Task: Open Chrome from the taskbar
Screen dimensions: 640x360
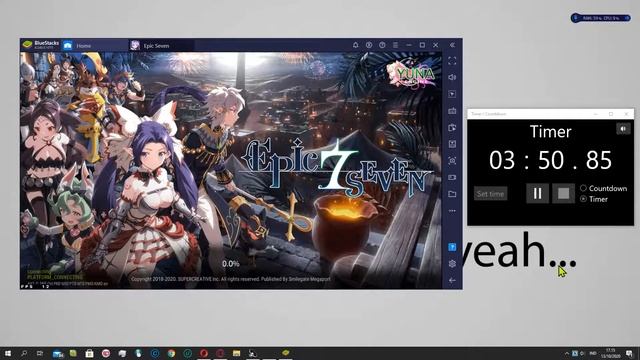Action: 171,353
